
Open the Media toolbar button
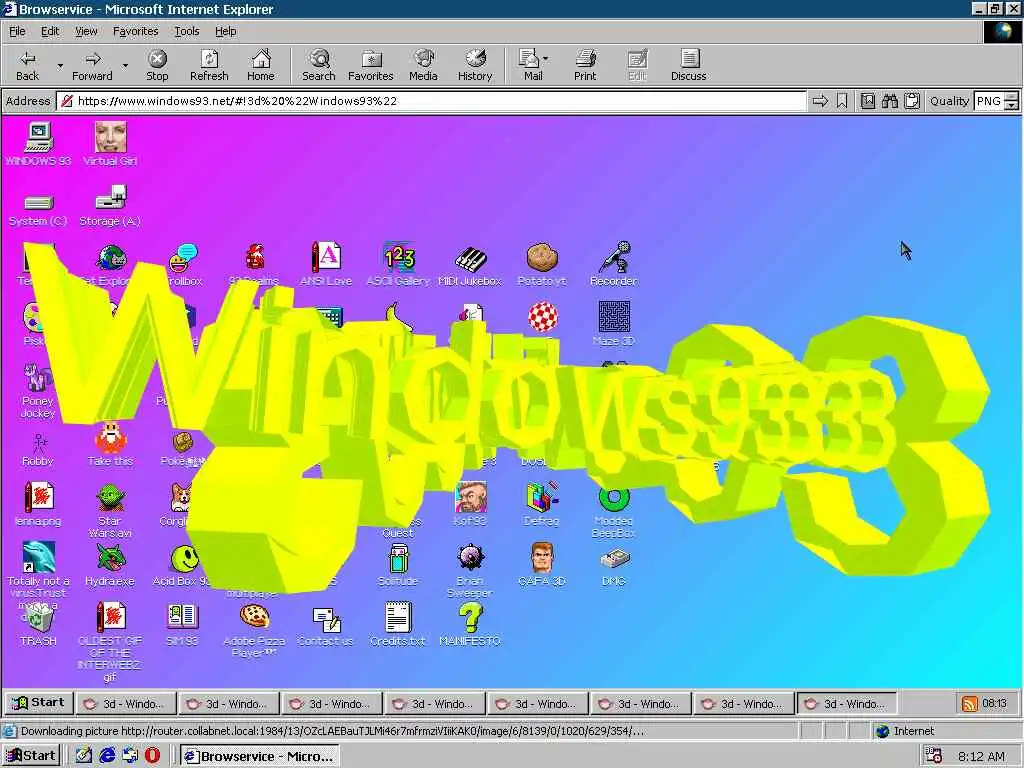pyautogui.click(x=423, y=65)
